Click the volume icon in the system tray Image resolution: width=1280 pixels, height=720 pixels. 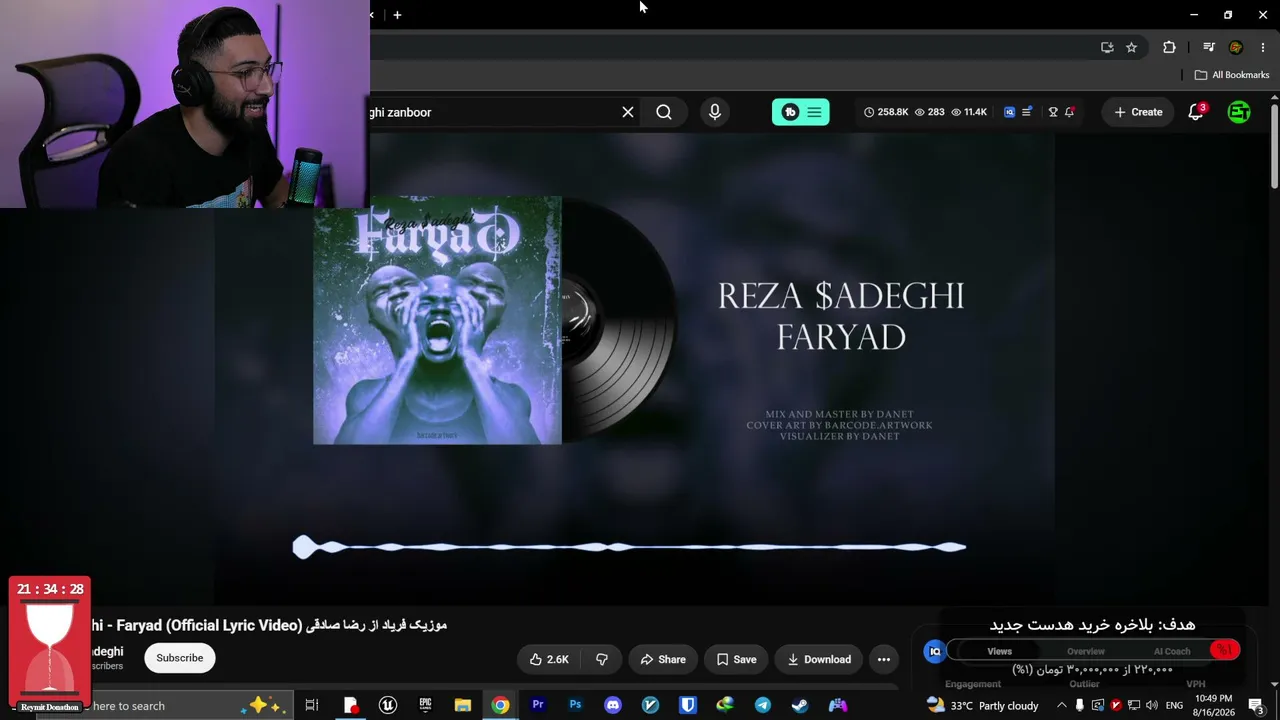pos(1151,705)
